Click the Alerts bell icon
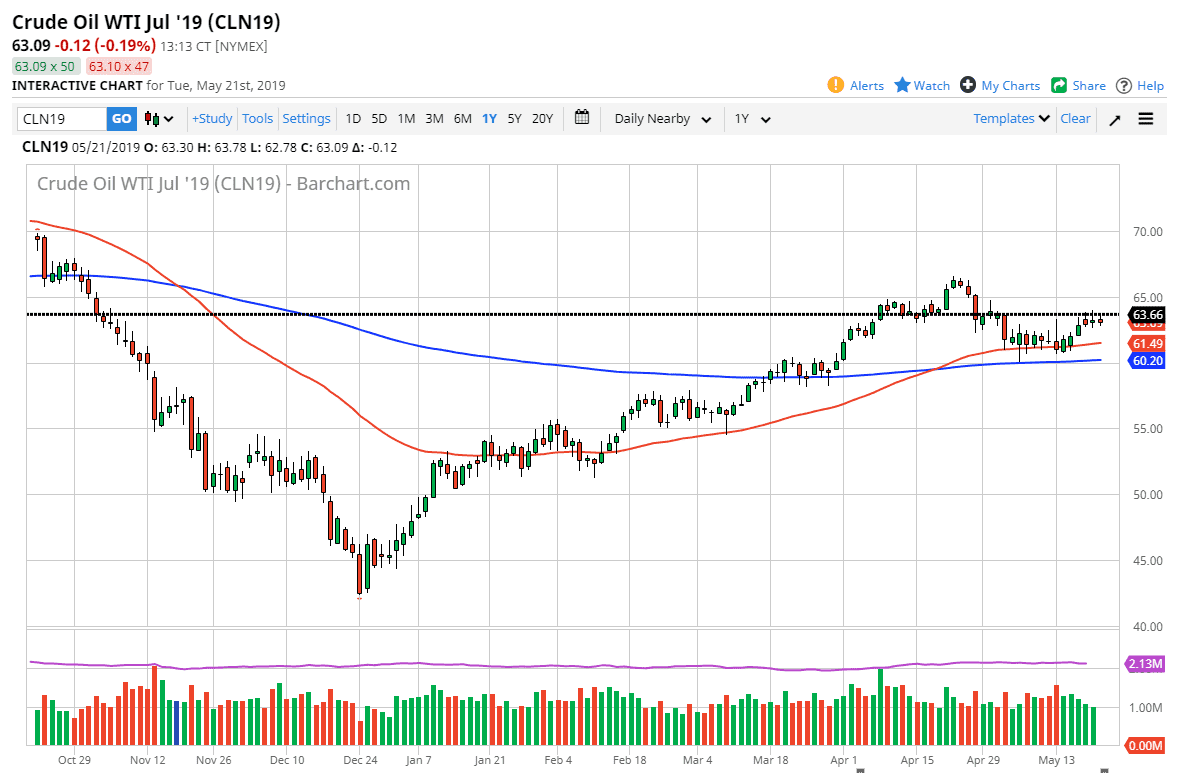The image size is (1183, 773). coord(836,85)
